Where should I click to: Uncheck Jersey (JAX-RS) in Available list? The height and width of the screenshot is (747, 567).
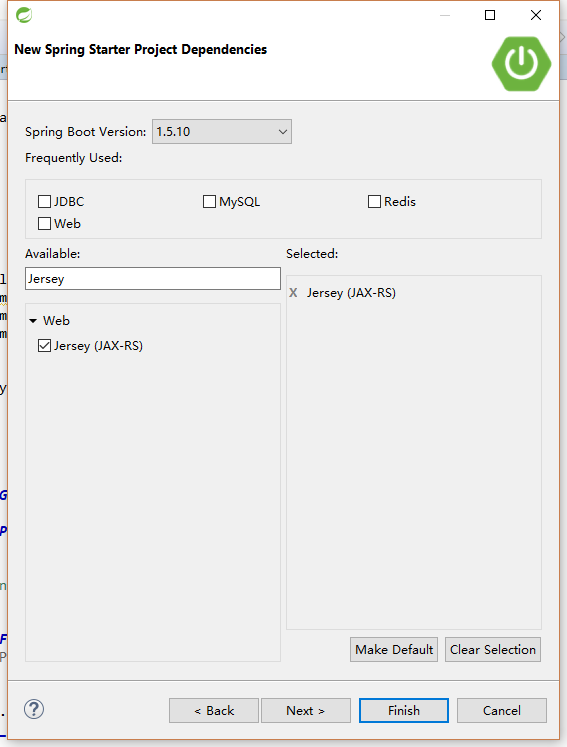click(44, 345)
